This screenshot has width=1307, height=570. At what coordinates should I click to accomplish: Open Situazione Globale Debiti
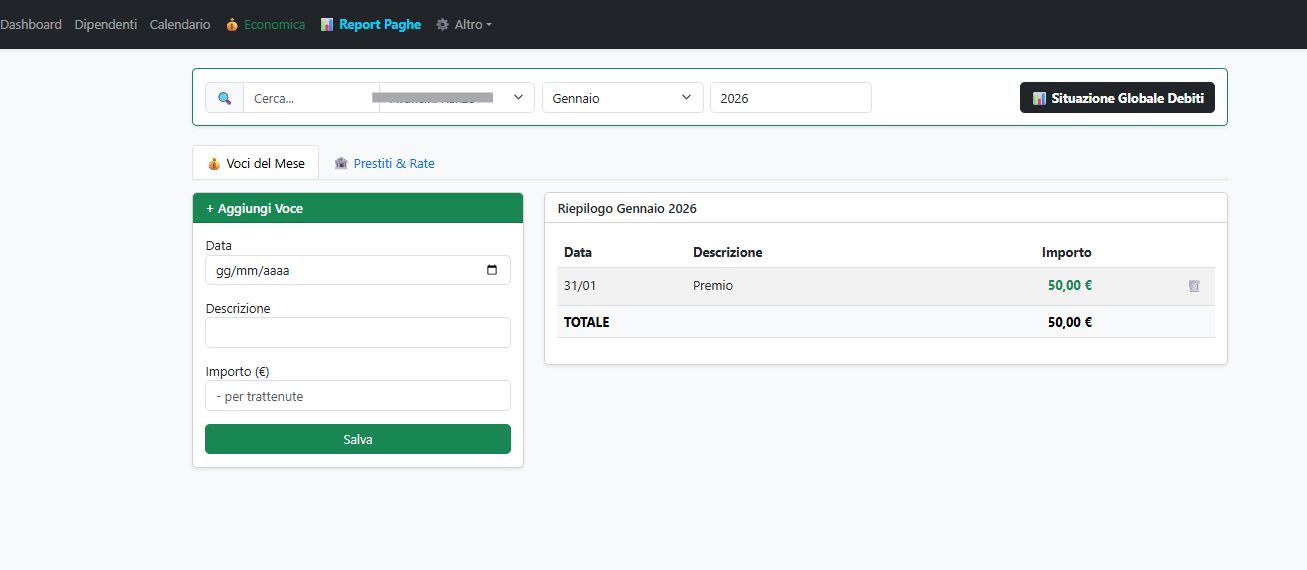1117,98
